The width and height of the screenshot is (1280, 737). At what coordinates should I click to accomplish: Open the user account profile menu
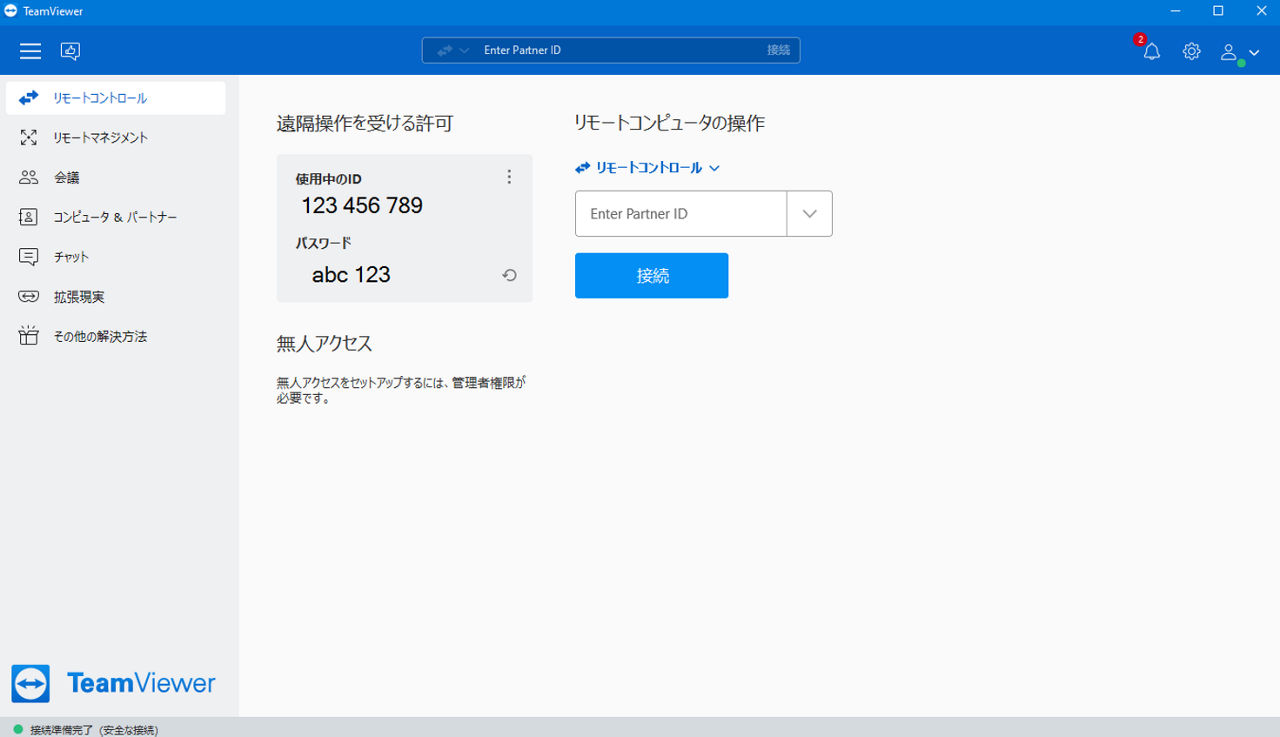[1239, 52]
